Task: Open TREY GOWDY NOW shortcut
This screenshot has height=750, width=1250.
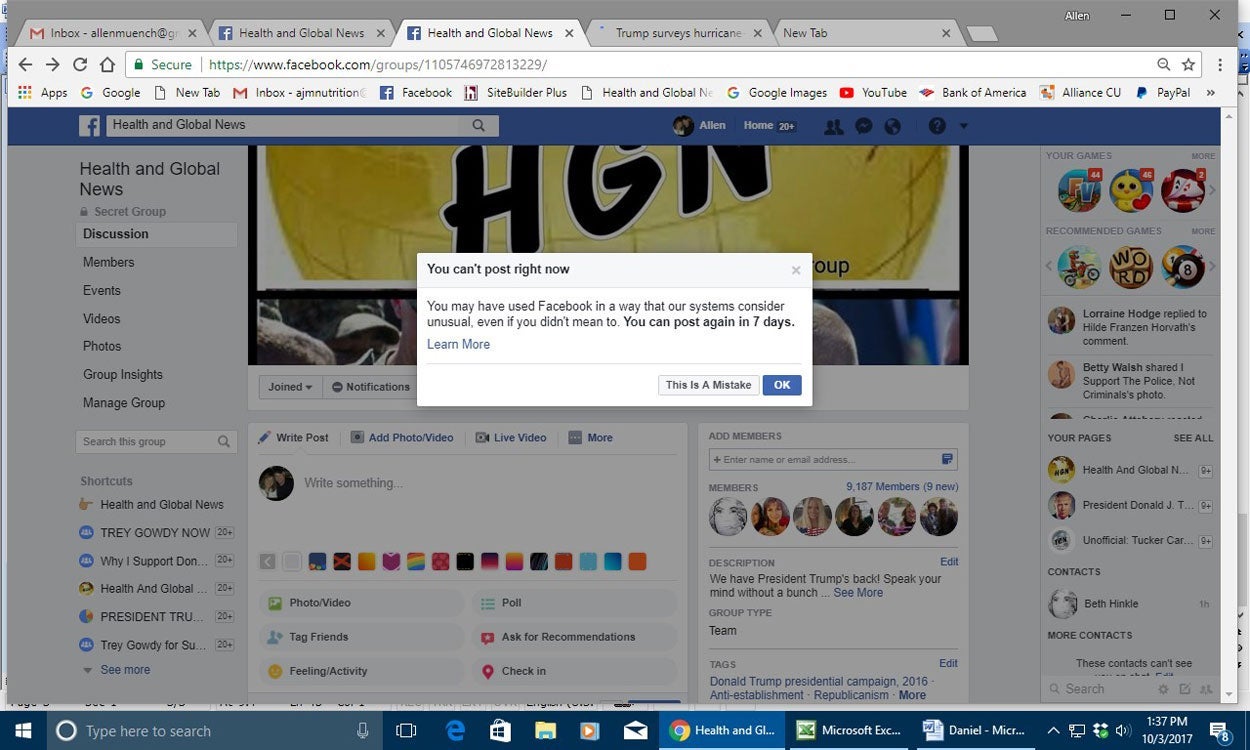Action: pos(155,533)
